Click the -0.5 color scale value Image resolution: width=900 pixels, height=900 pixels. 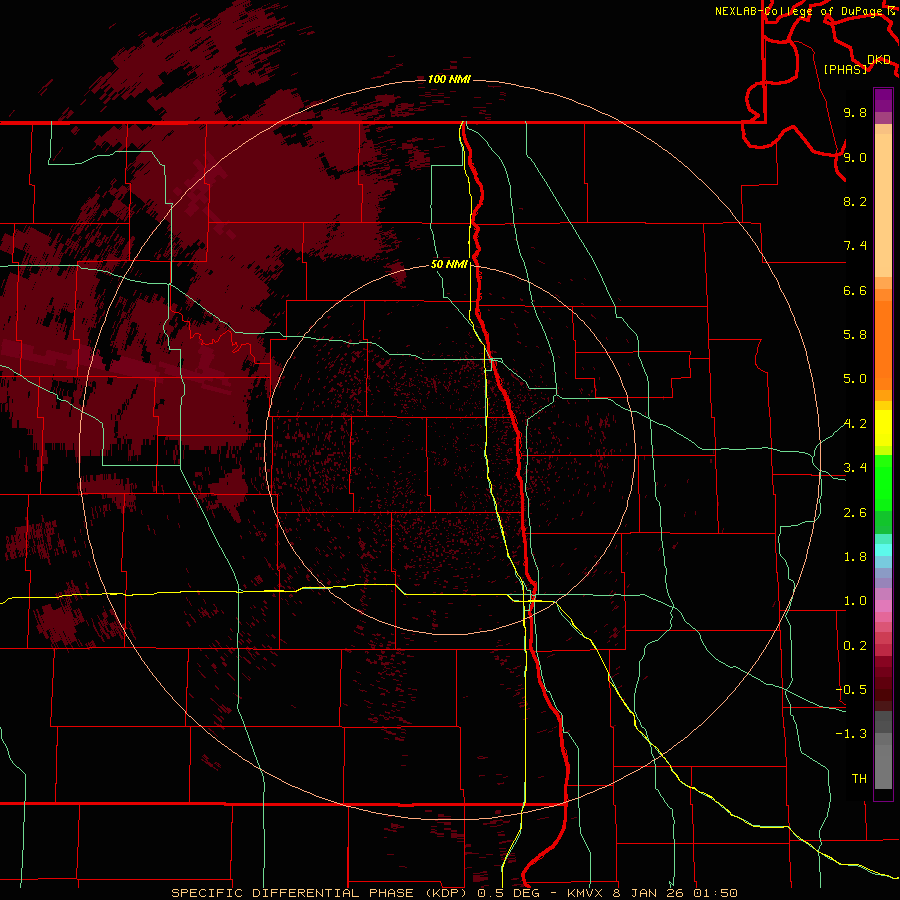click(851, 690)
